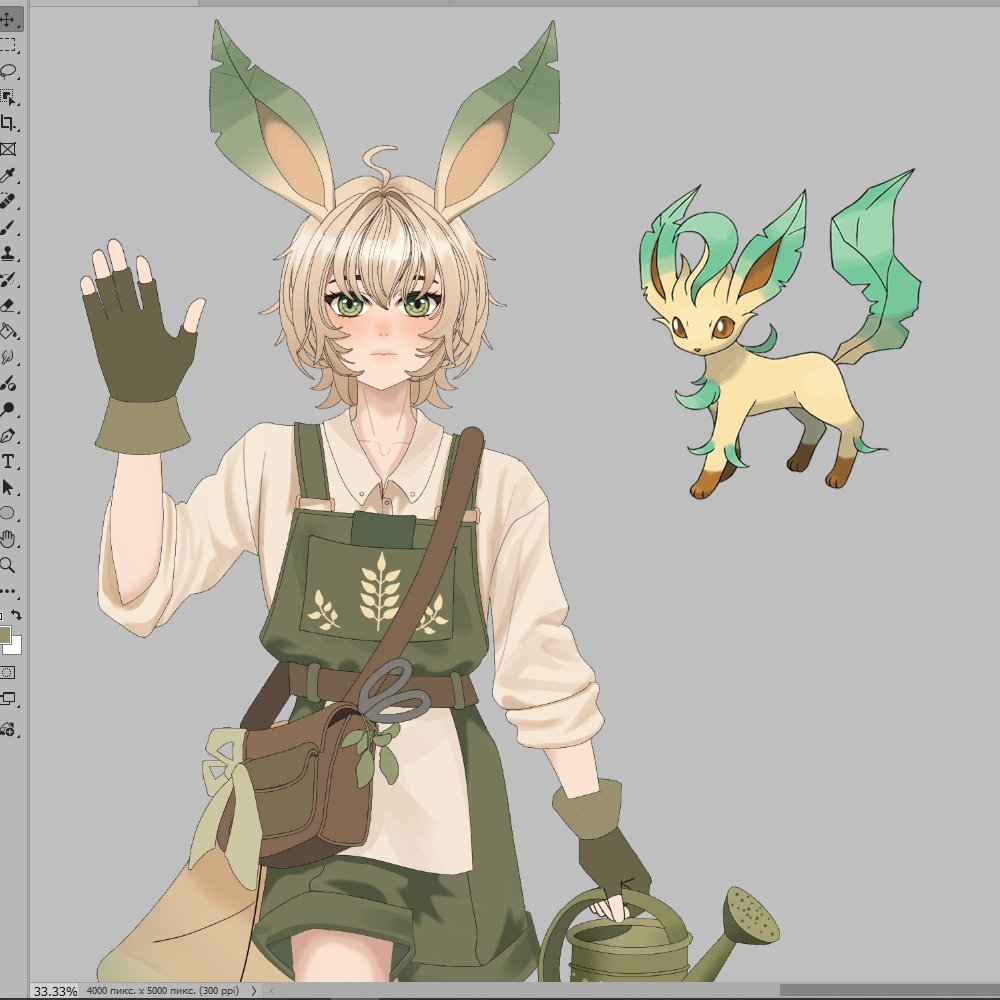Open the Edit Toolbar three-dots menu
This screenshot has height=1000, width=1000.
click(8, 591)
